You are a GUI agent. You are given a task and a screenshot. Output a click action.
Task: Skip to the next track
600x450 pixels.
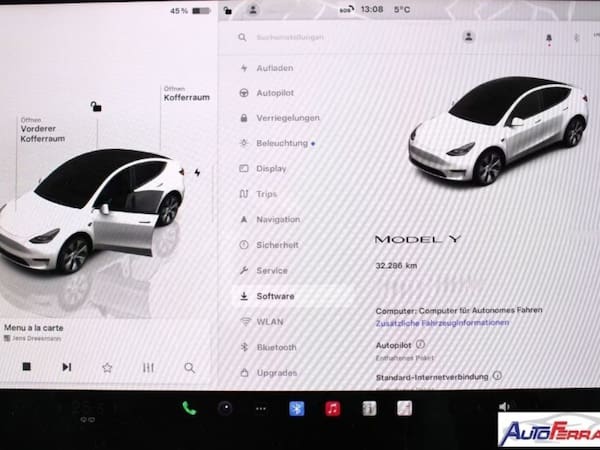[x=67, y=367]
